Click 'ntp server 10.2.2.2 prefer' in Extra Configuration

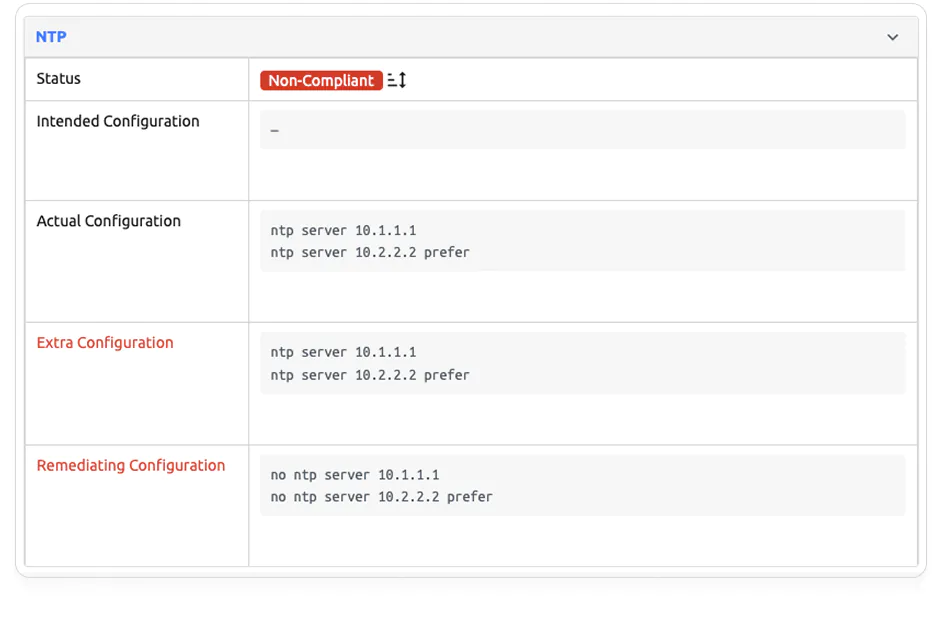369,376
